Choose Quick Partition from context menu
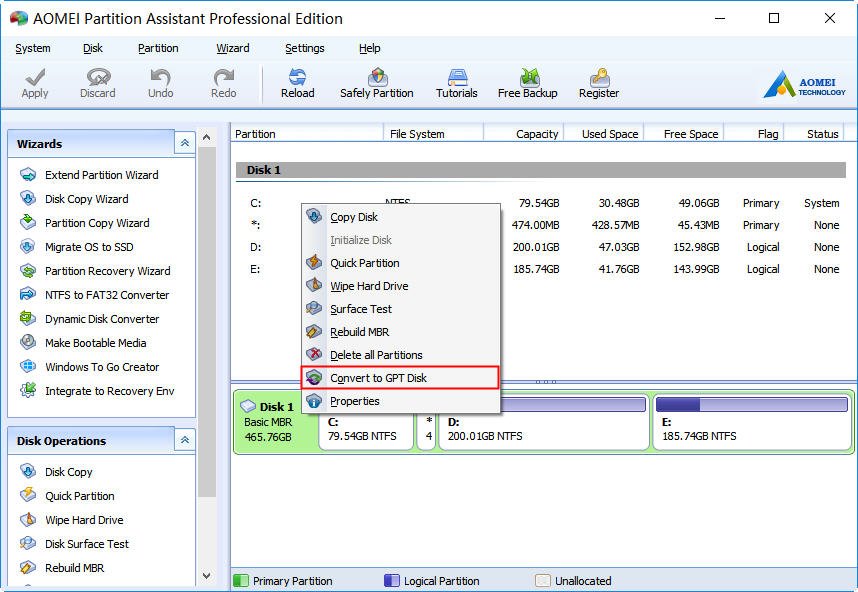This screenshot has height=592, width=858. click(x=401, y=263)
